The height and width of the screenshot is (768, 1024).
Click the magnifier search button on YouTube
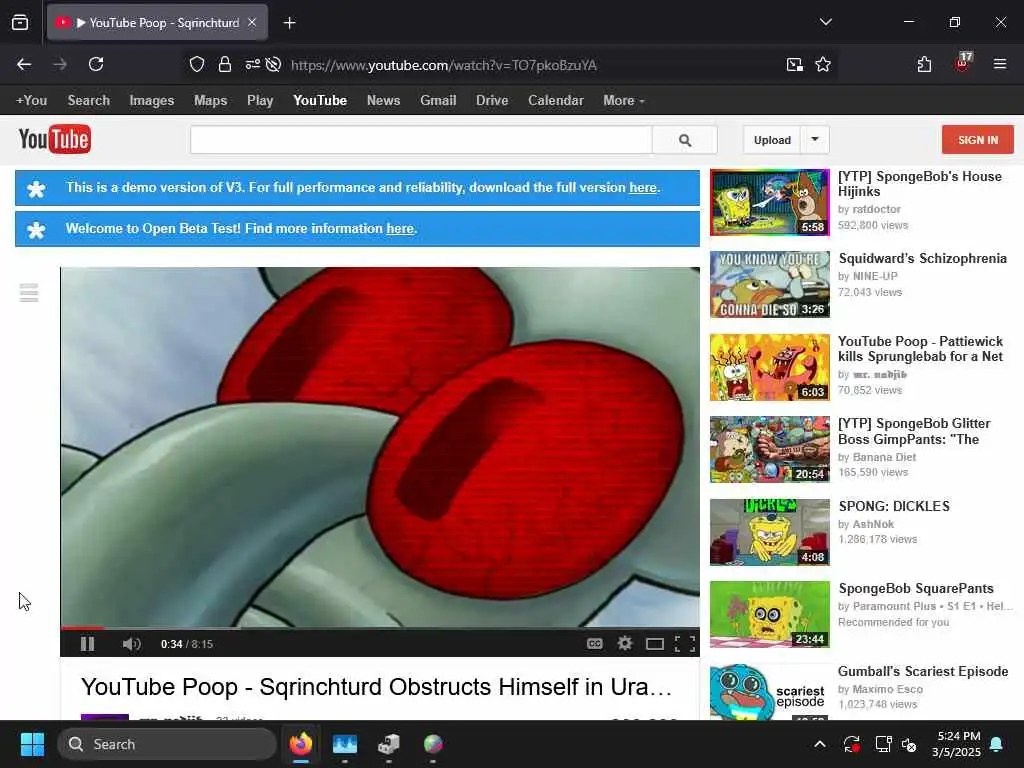[x=684, y=140]
